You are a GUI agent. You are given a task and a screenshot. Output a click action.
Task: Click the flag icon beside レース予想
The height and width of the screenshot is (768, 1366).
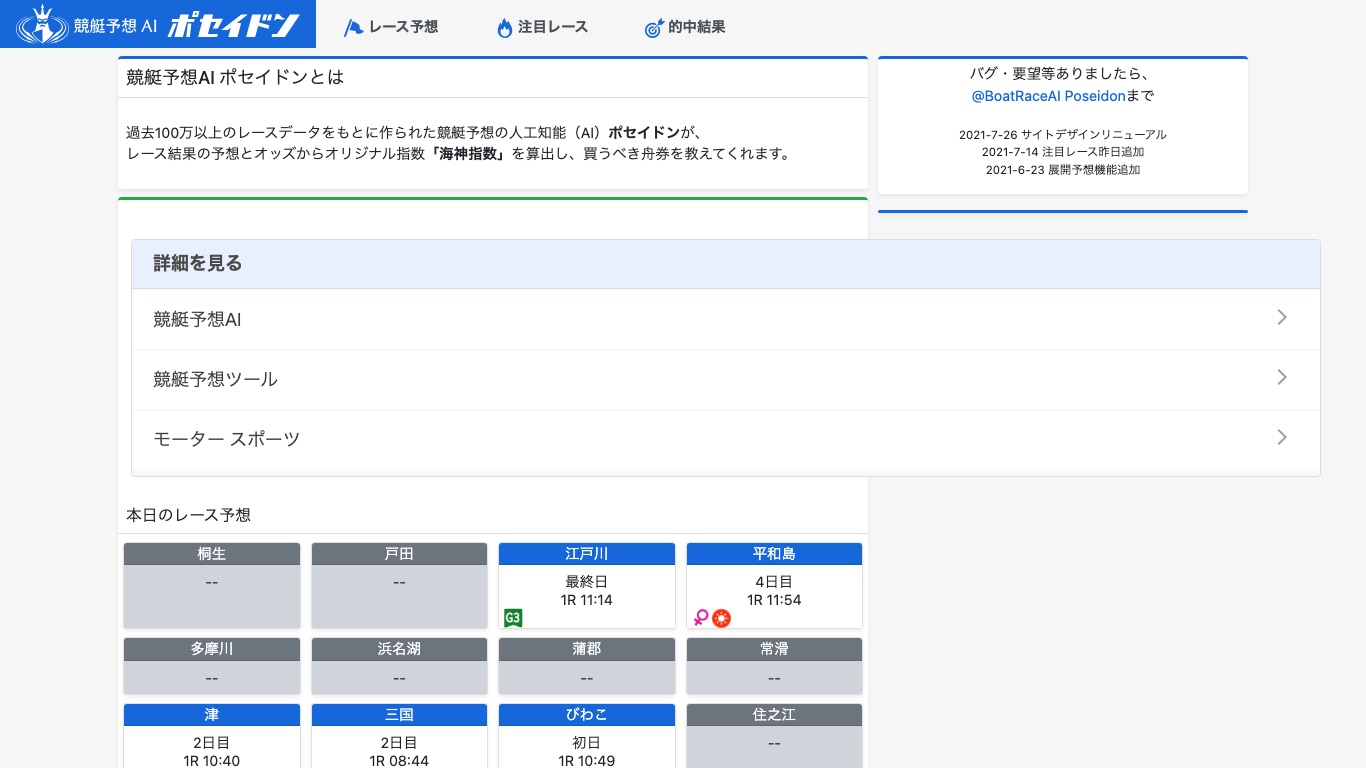353,28
